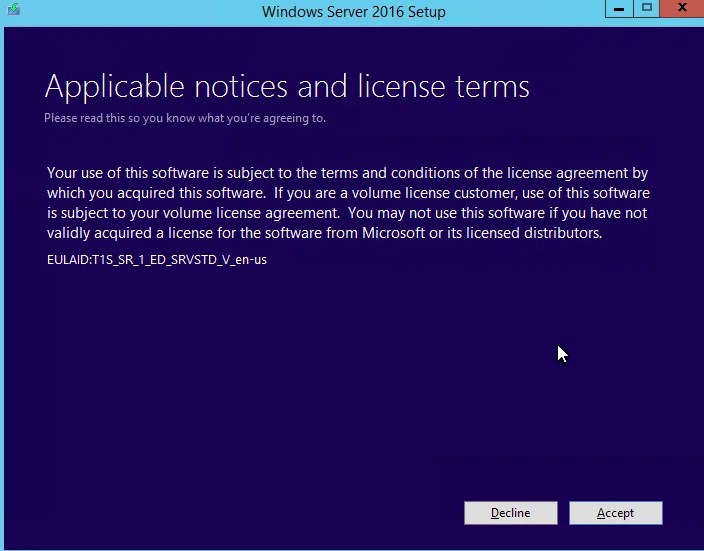Click the phrase "volume license customer"

pyautogui.click(x=434, y=193)
